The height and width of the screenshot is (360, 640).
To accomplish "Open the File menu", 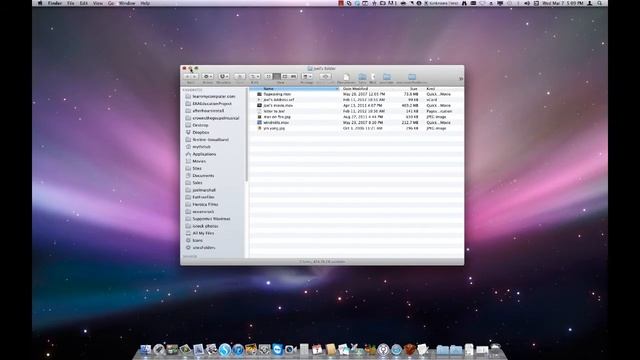I will (71, 3).
